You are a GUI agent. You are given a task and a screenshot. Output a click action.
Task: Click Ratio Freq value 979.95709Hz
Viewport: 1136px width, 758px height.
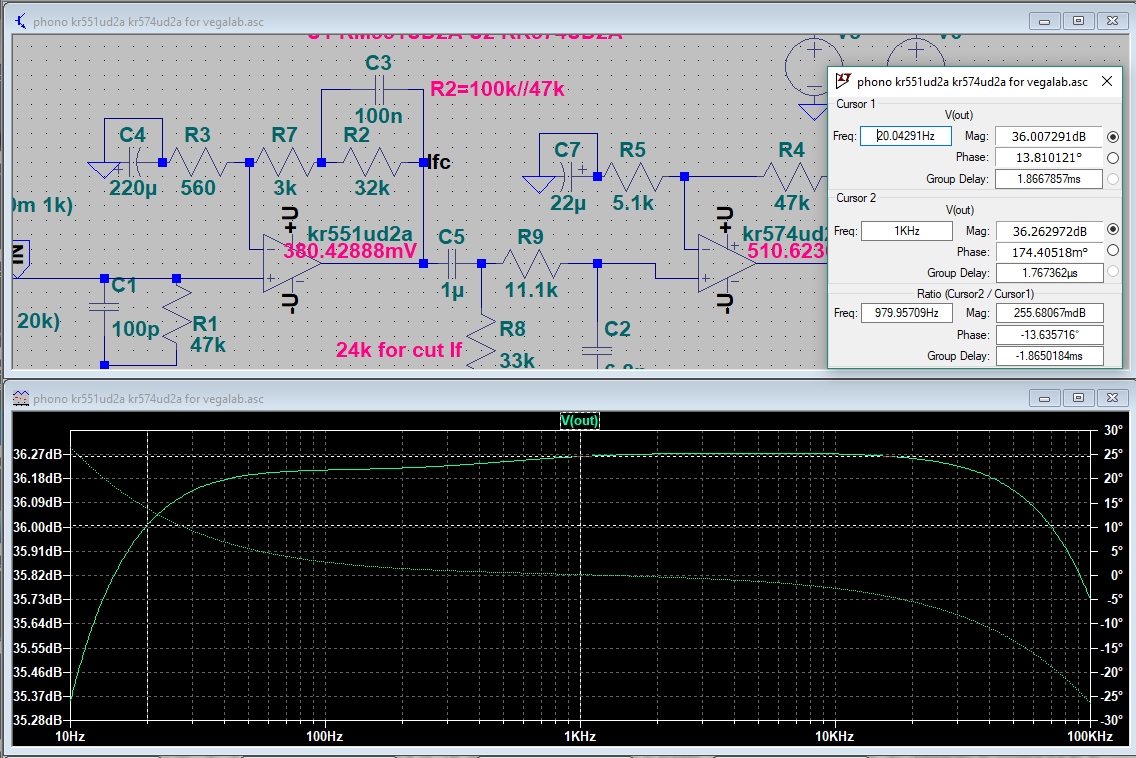coord(906,313)
